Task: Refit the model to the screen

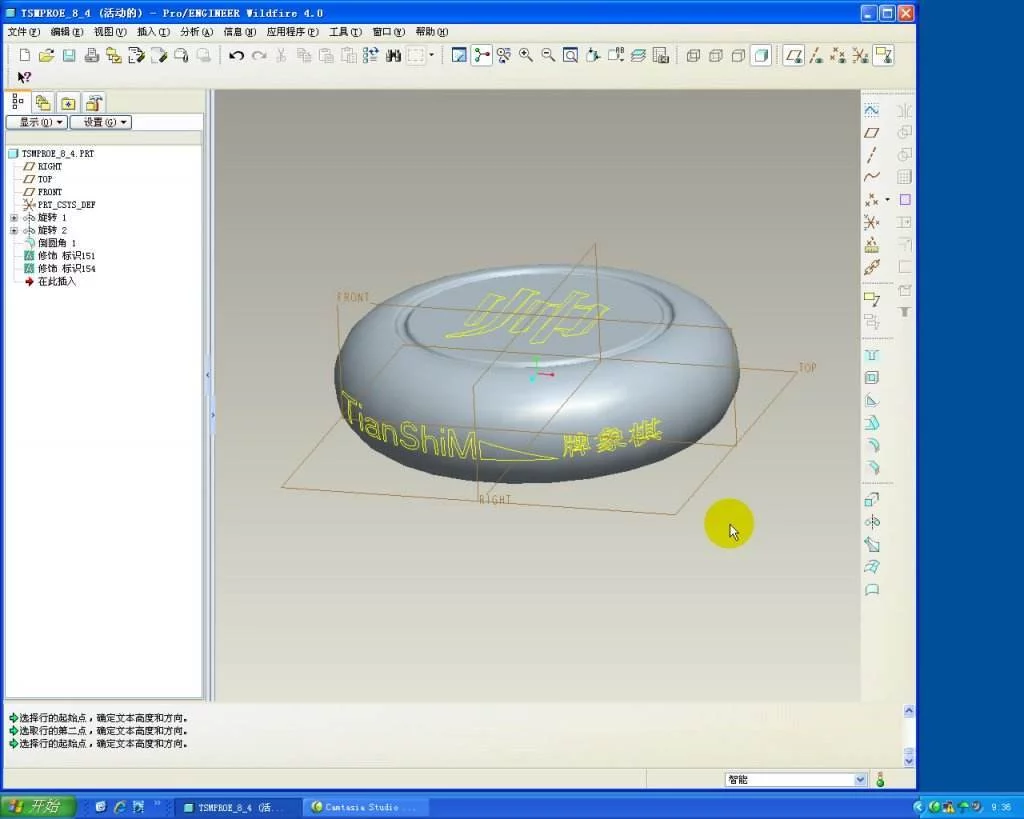Action: (x=570, y=56)
